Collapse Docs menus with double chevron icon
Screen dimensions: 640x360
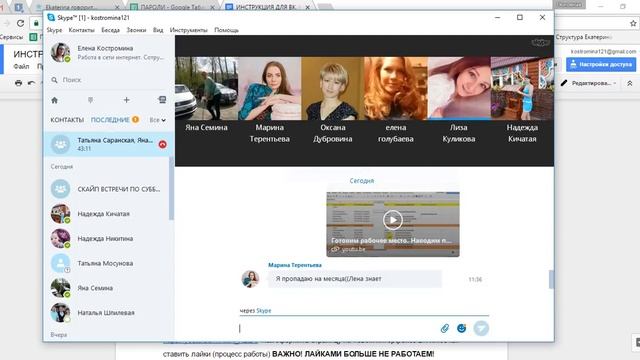tap(630, 83)
